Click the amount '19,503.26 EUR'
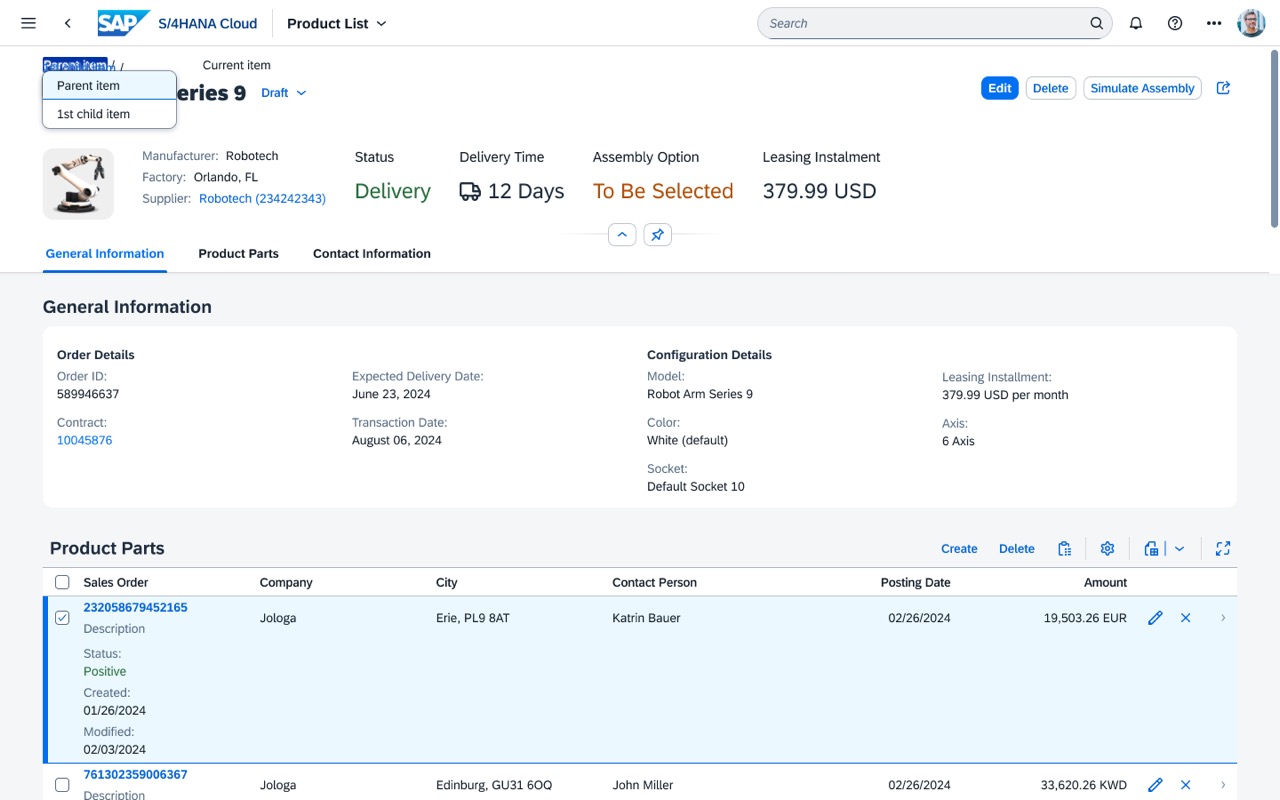Screen dimensions: 1280x800 point(1085,618)
